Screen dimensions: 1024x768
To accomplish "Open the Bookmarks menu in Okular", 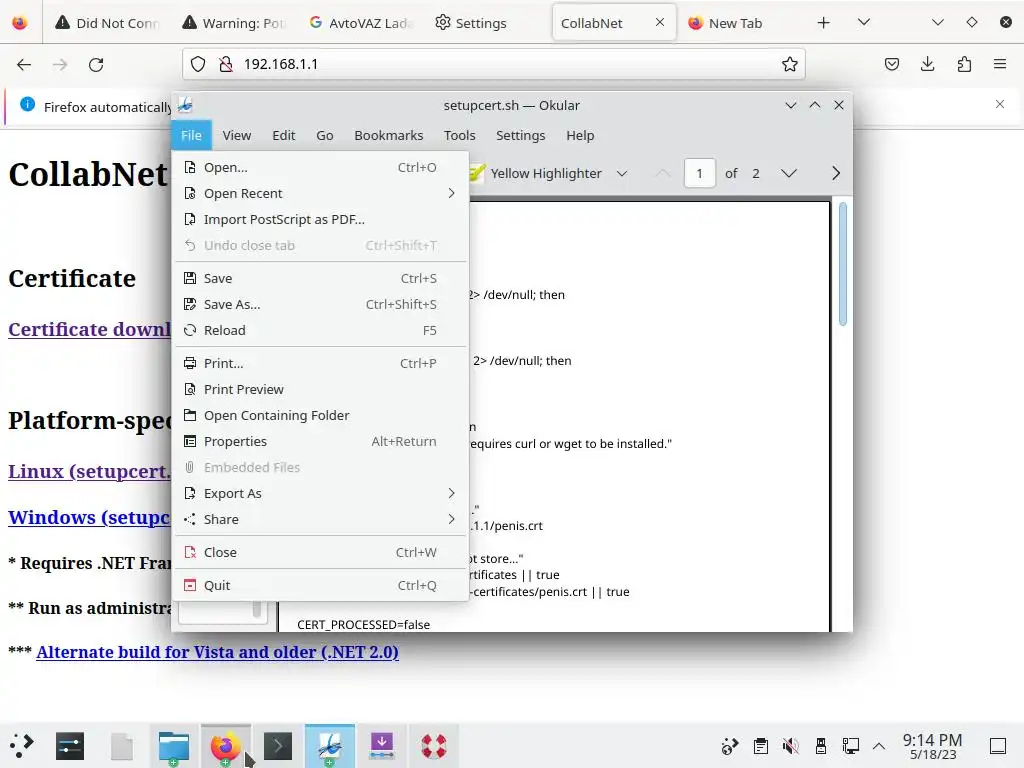I will [x=389, y=135].
